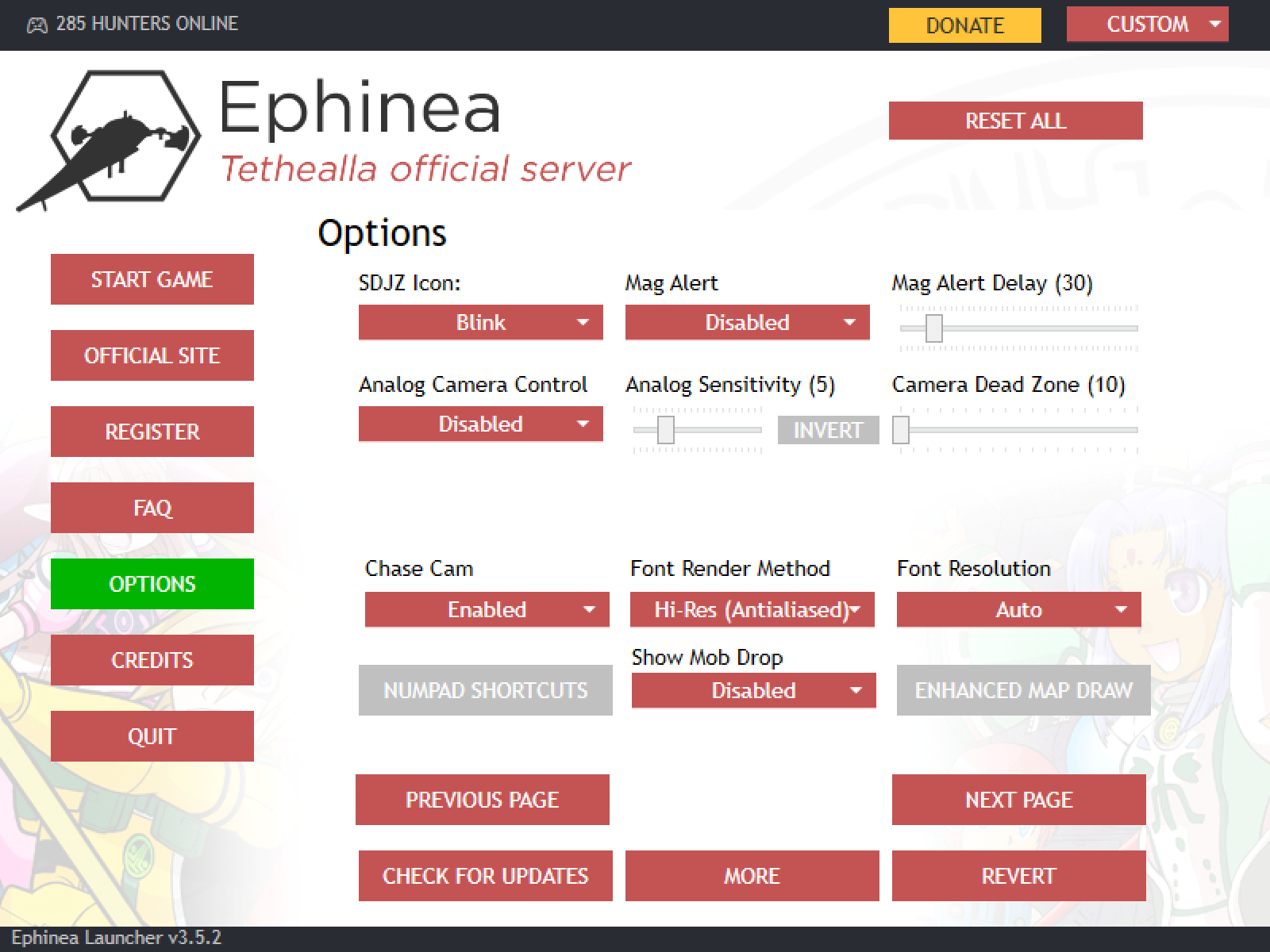Select OPTIONS in the side menu

click(152, 584)
